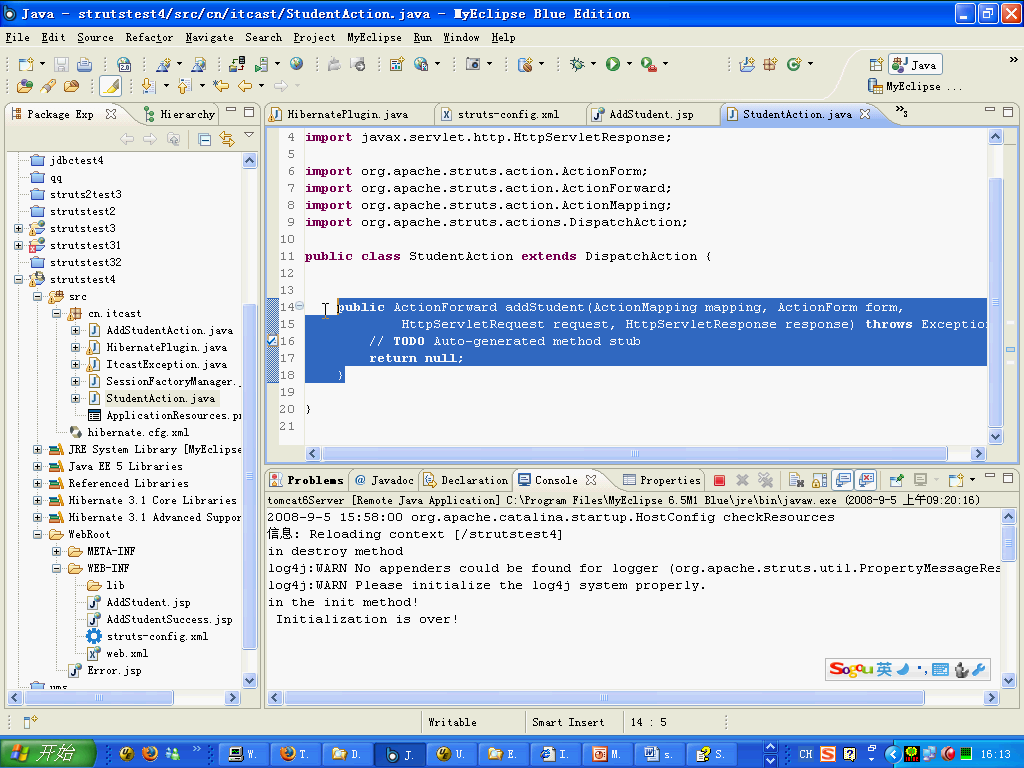Show hidden editors list chevron
This screenshot has width=1024, height=768.
901,111
